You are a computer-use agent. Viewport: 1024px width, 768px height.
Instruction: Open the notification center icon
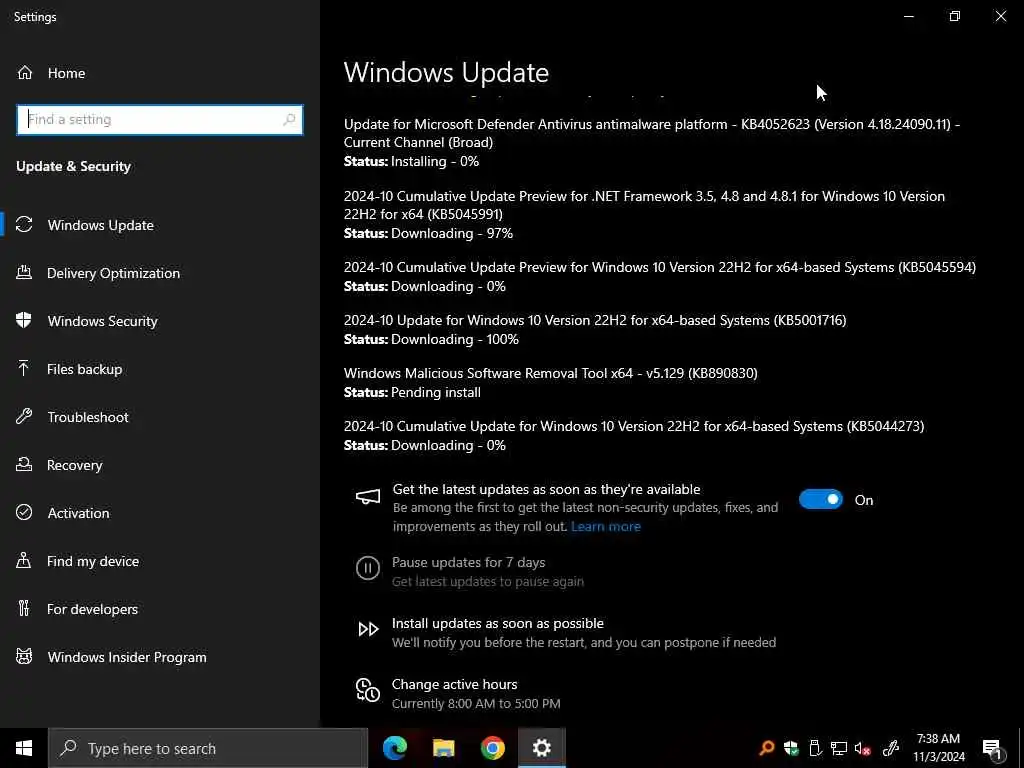991,748
